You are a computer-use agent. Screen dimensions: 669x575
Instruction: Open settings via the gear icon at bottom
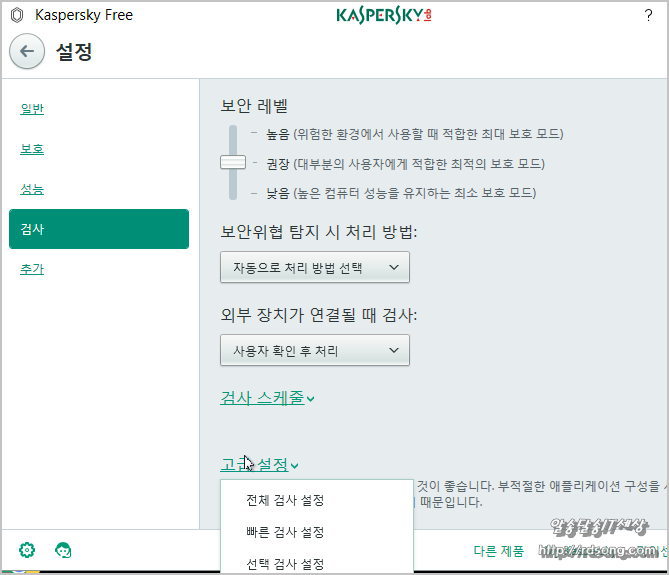tap(27, 550)
